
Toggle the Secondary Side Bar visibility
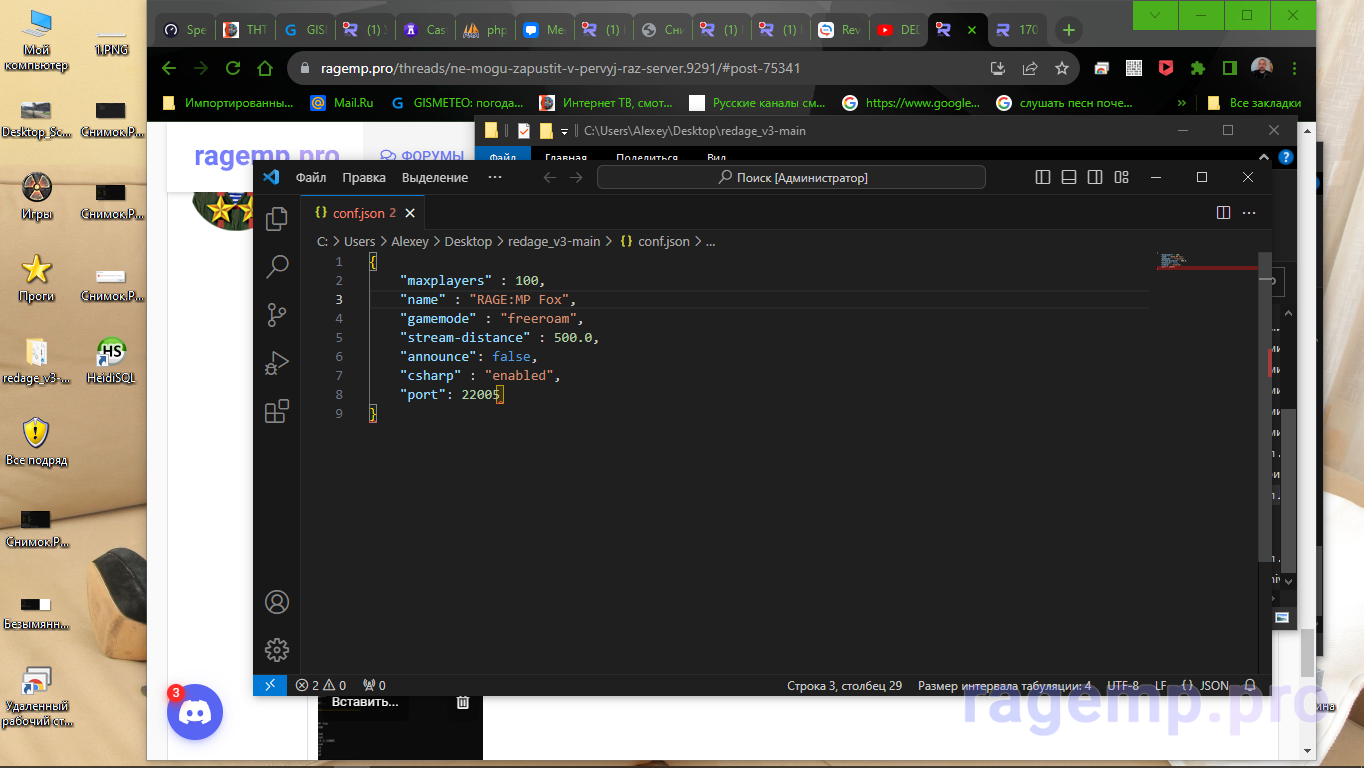coord(1095,177)
